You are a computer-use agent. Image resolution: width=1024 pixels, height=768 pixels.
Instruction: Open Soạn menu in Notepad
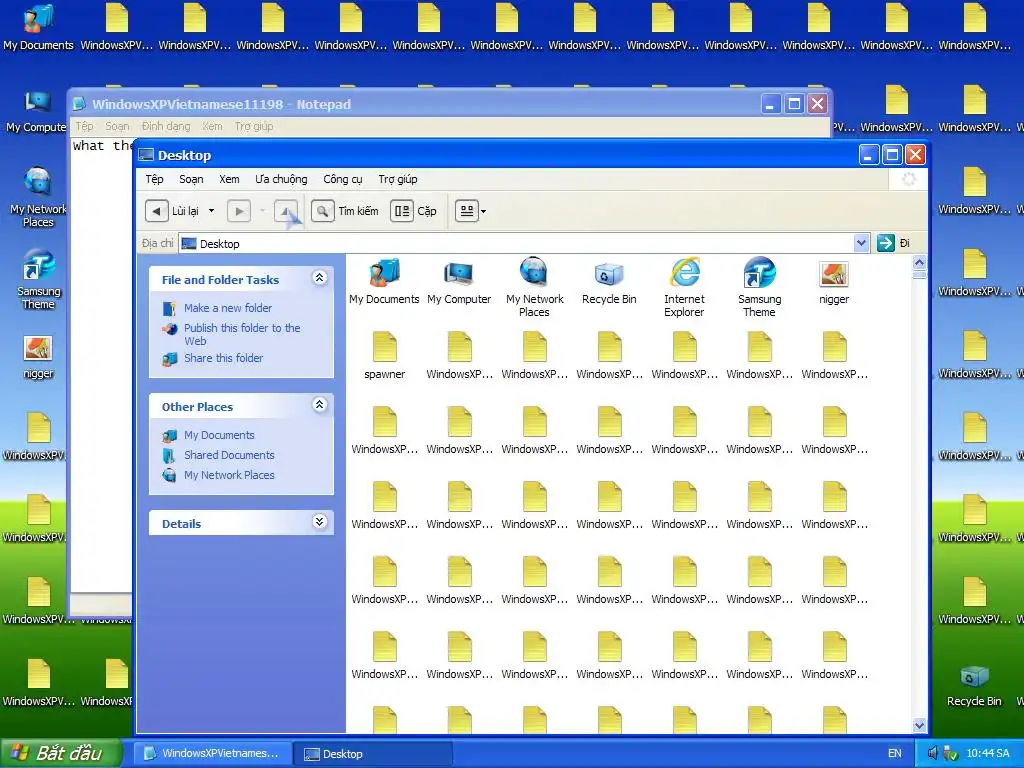pos(118,126)
